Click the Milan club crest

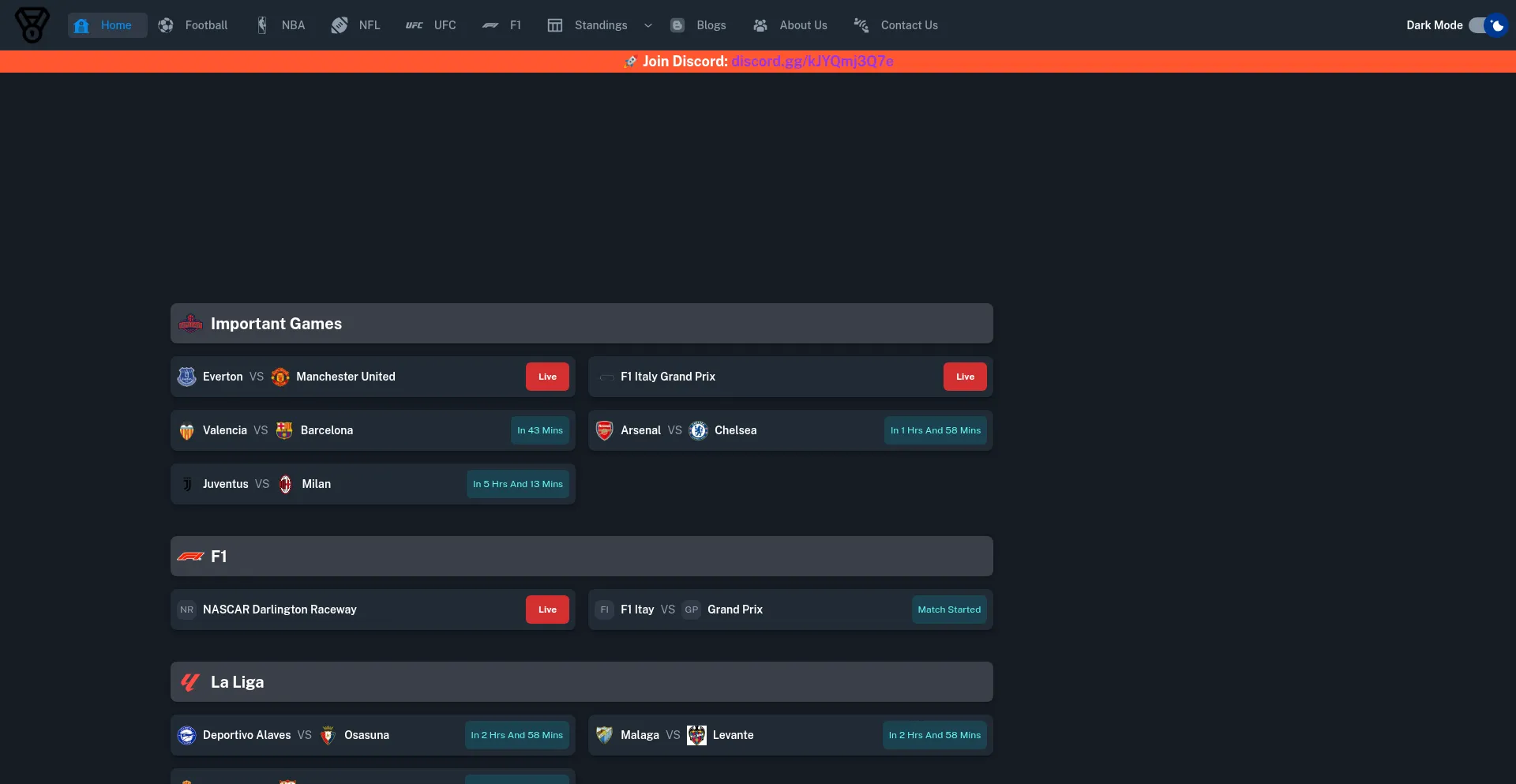coord(286,484)
